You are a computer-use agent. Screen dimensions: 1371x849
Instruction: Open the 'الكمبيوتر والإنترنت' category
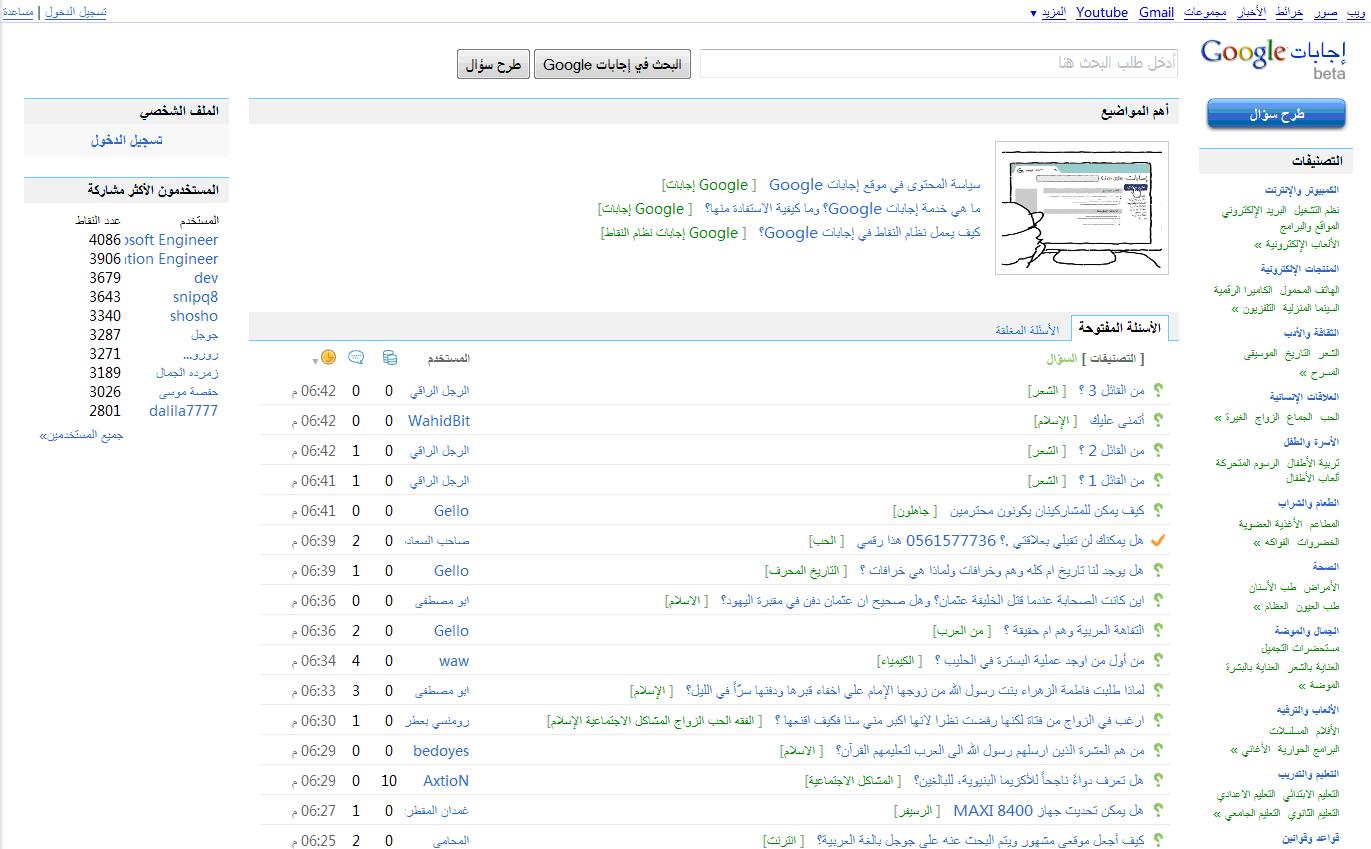pos(1301,190)
